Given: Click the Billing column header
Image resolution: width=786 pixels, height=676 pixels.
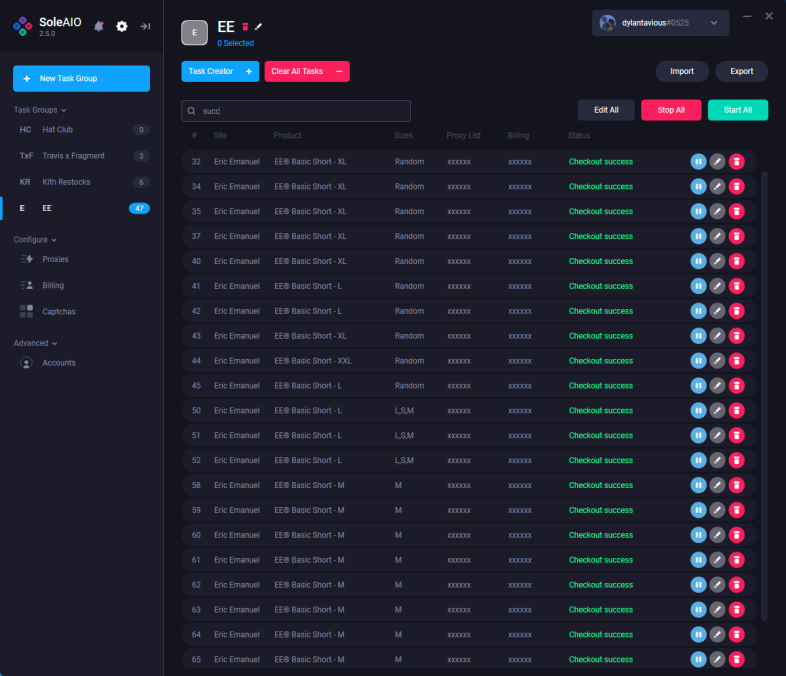Looking at the screenshot, I should pos(518,135).
